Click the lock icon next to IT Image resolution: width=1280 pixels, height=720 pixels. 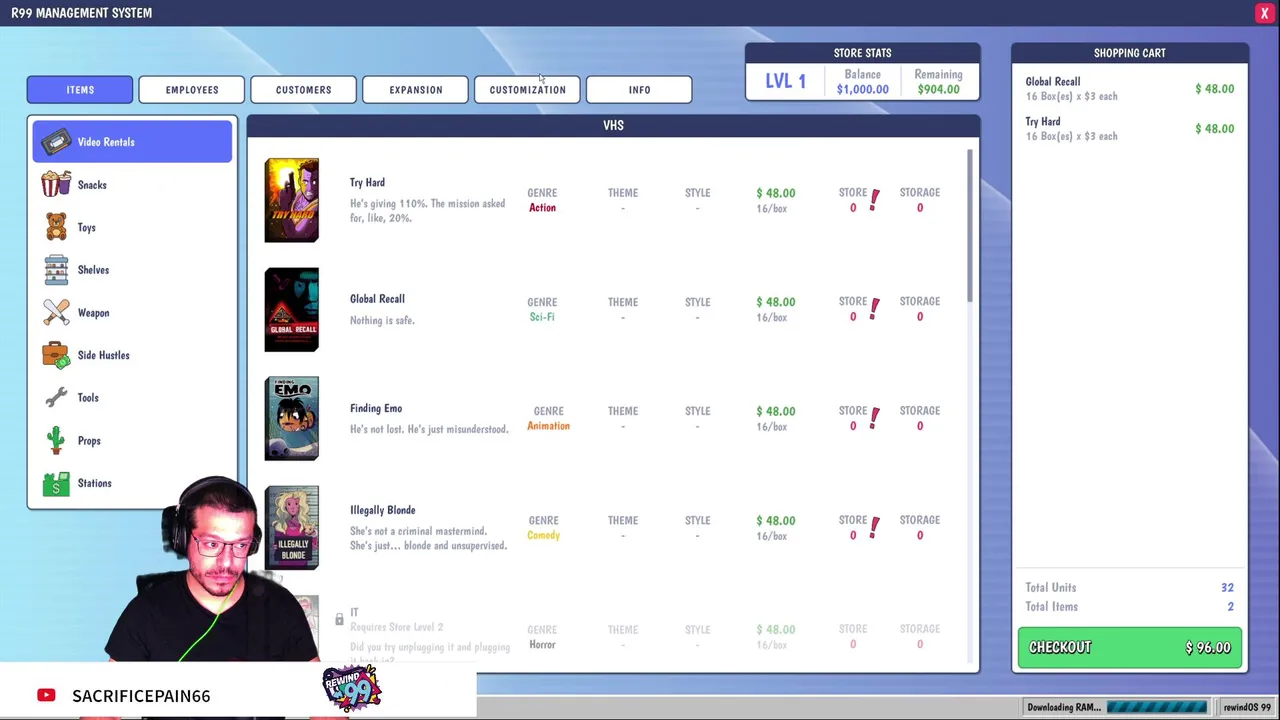pos(339,620)
